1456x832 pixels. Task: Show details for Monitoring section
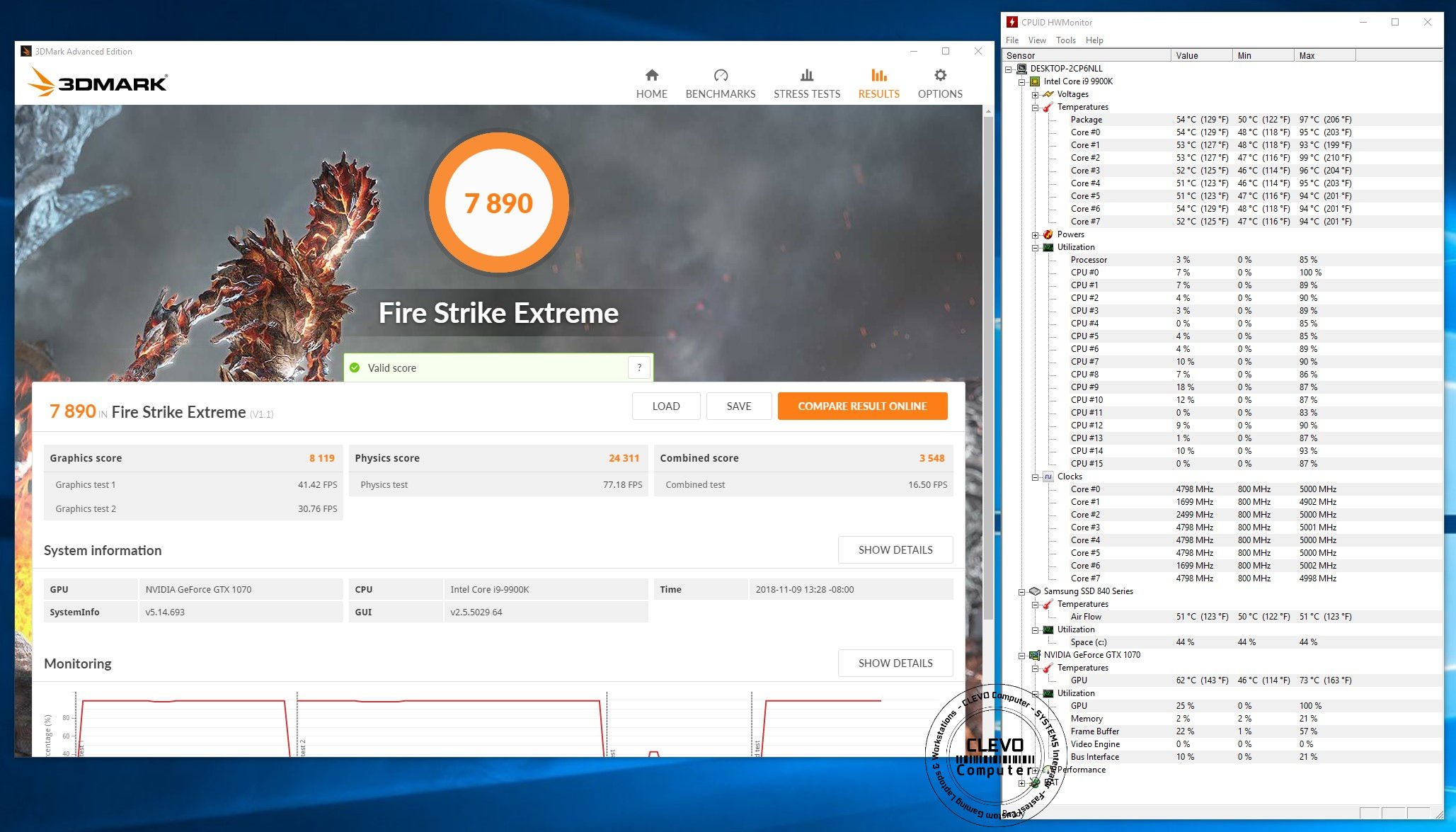pos(895,663)
